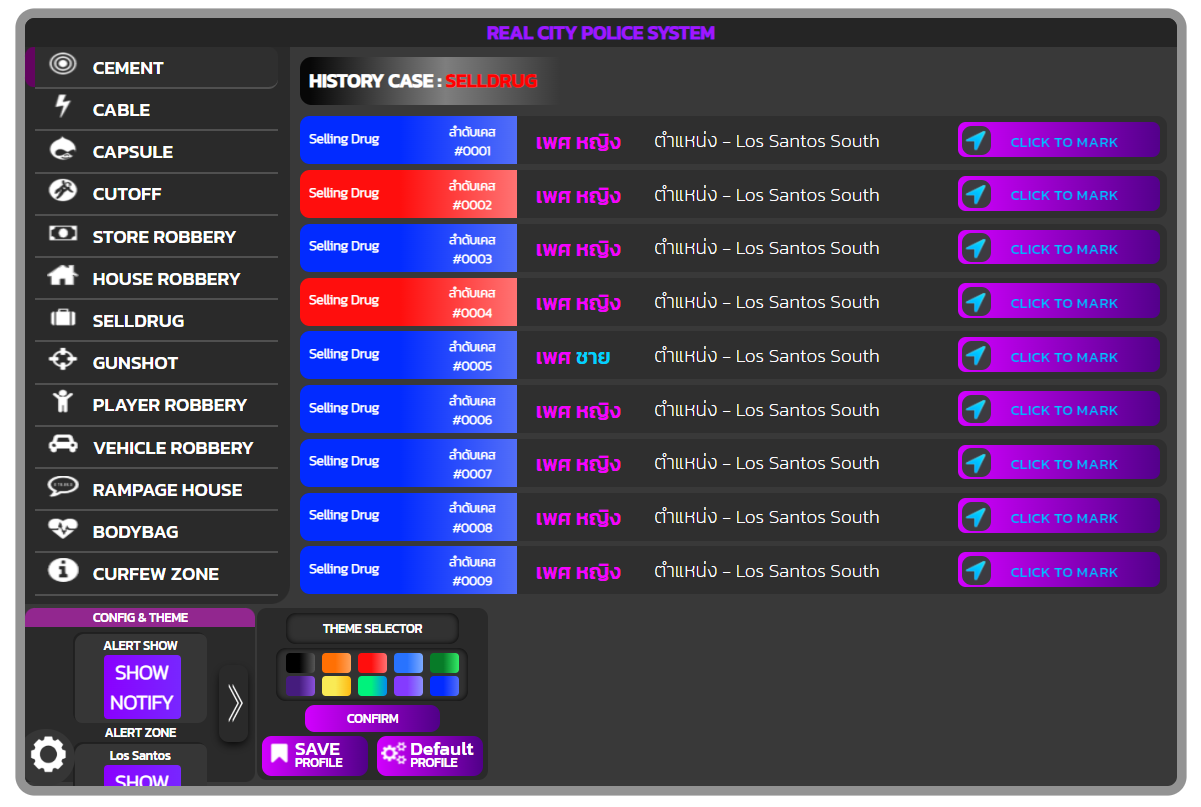Click the CONFIRM theme button
1201x807 pixels.
pos(371,718)
